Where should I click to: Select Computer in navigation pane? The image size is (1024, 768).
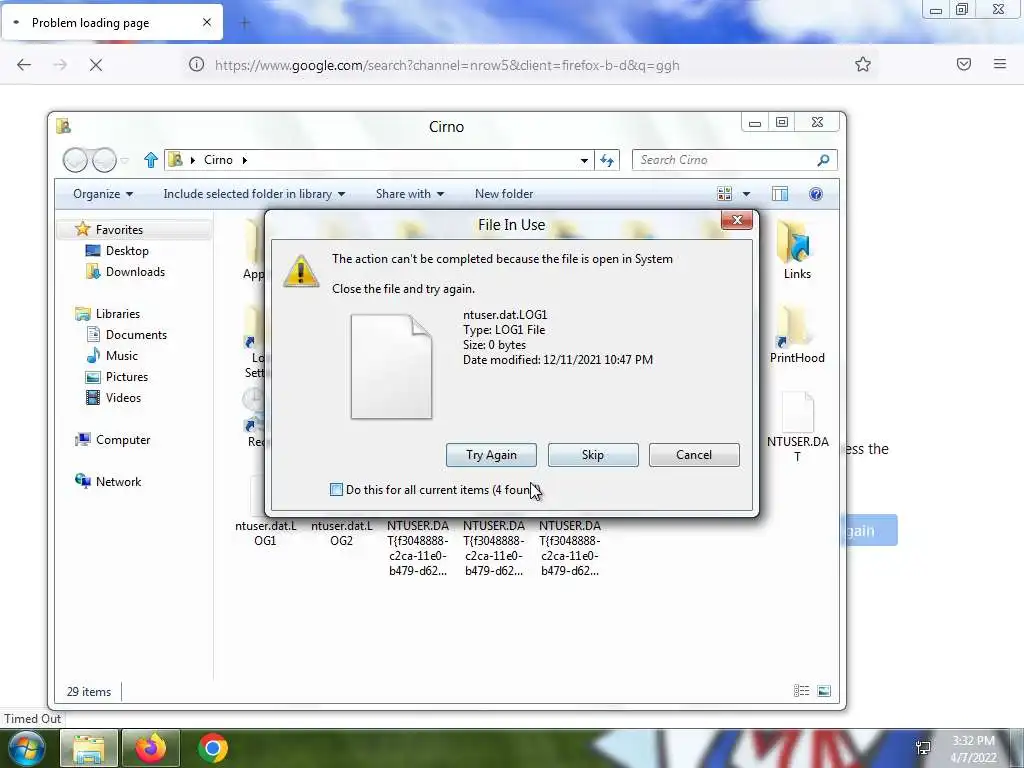(123, 440)
